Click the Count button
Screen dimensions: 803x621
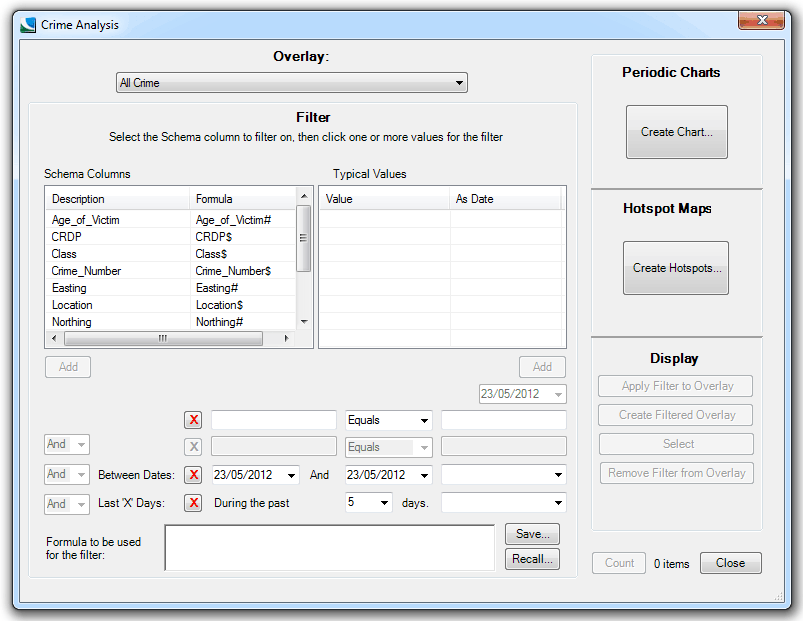[x=619, y=563]
